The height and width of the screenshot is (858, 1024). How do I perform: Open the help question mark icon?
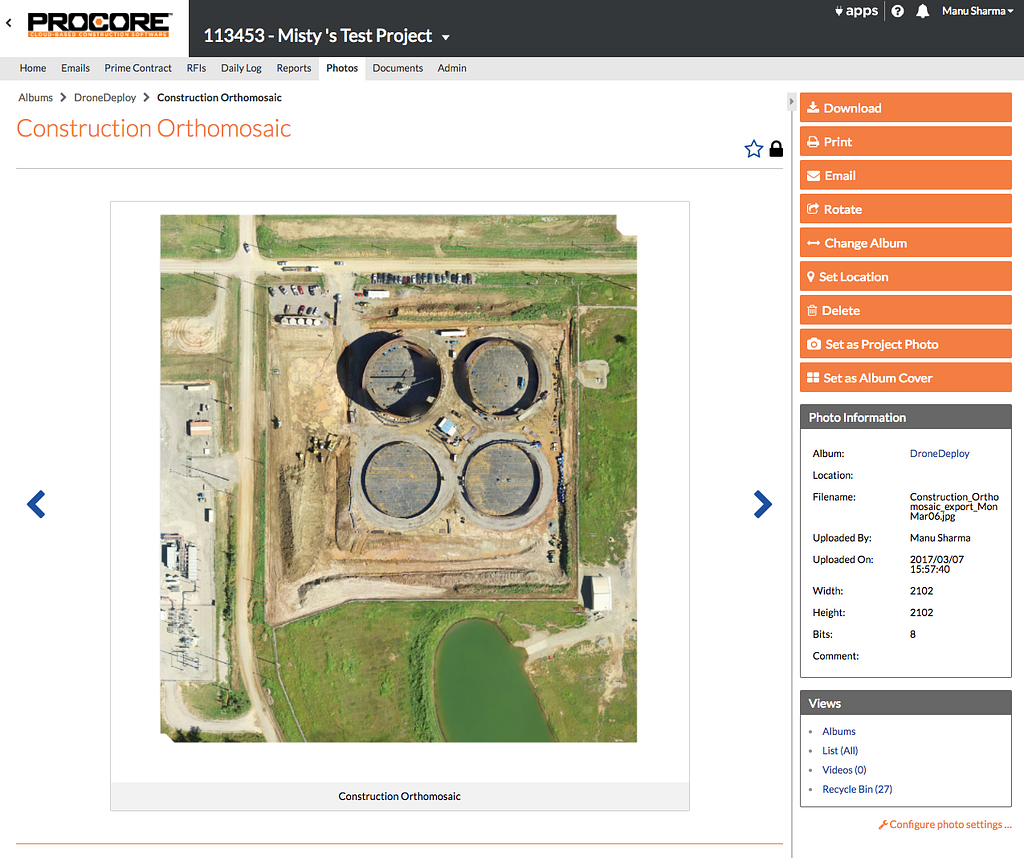click(x=897, y=11)
